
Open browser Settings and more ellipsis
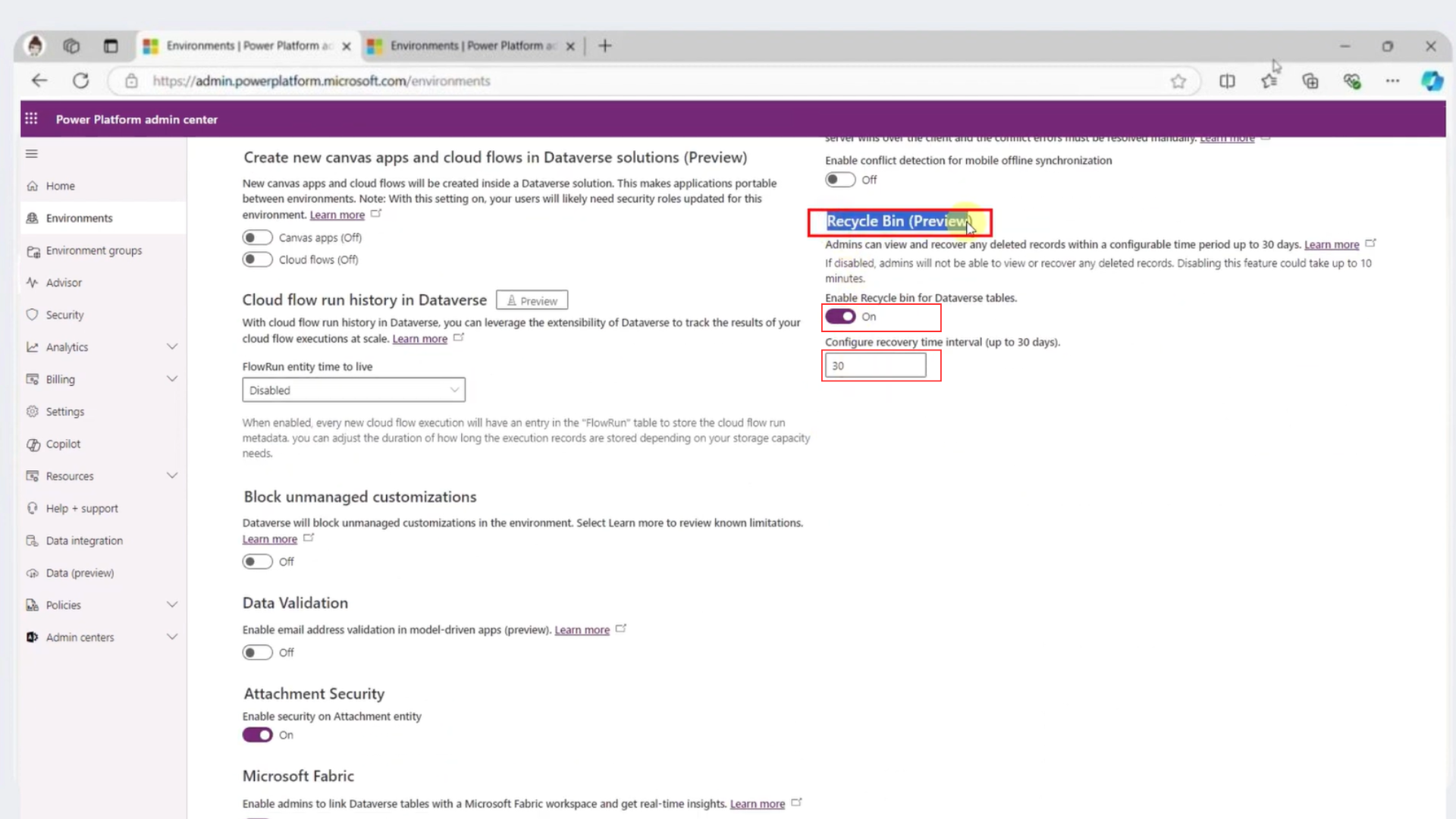1392,81
